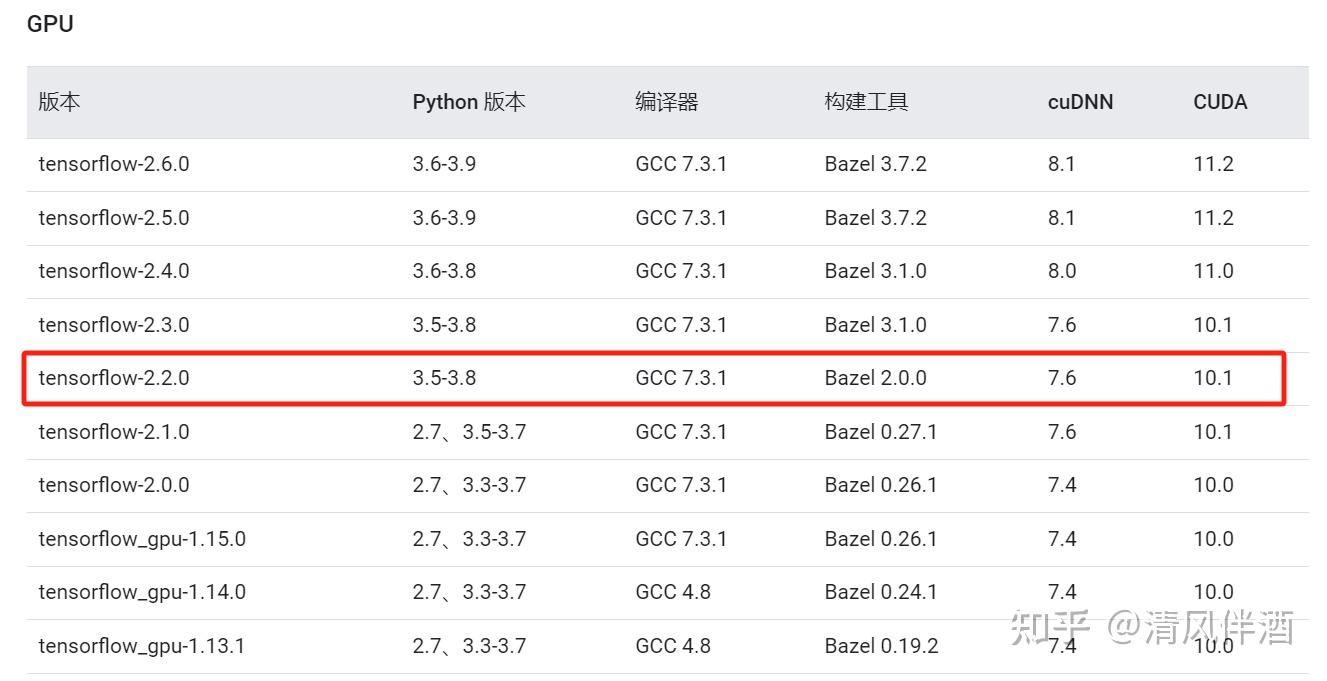Screen dimensions: 1327x681
Task: Click the cuDNN column header
Action: [1080, 102]
